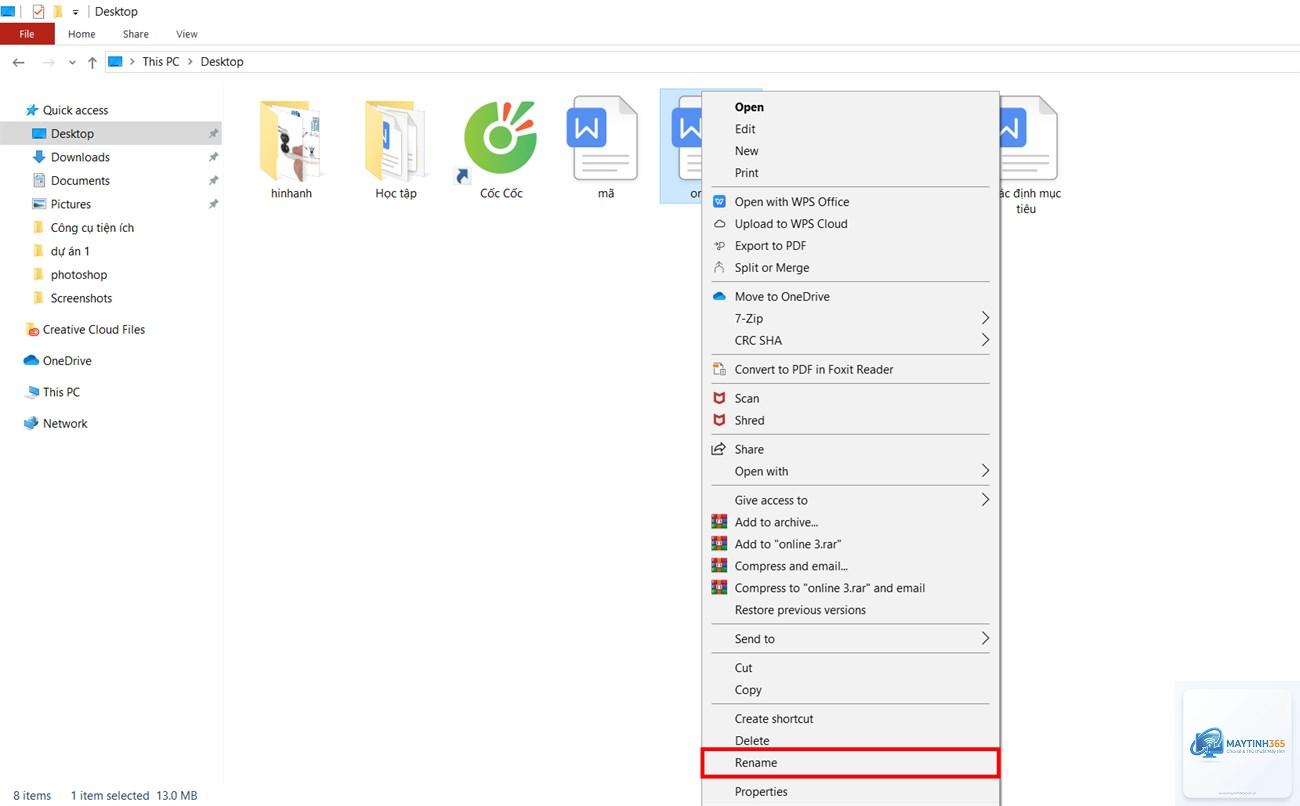Image resolution: width=1300 pixels, height=806 pixels.
Task: Click the Split or Merge icon
Action: pos(719,268)
